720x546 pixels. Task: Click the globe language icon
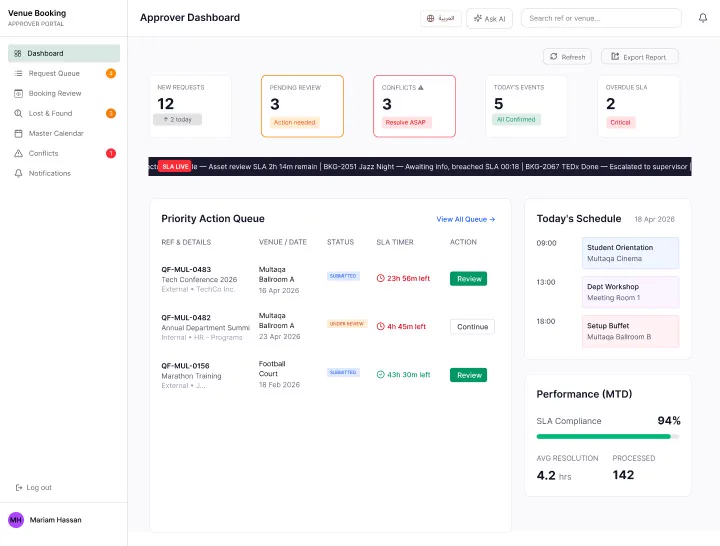pos(430,18)
